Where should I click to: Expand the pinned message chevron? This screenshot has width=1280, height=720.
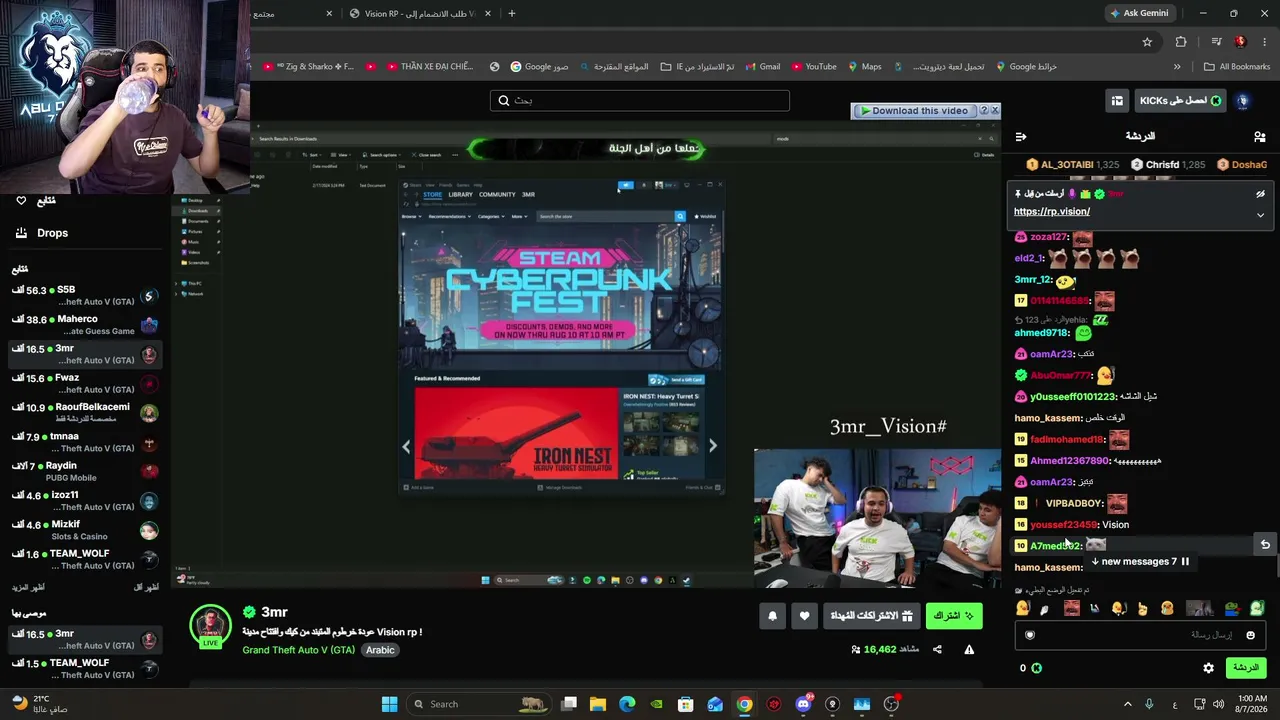[1260, 215]
